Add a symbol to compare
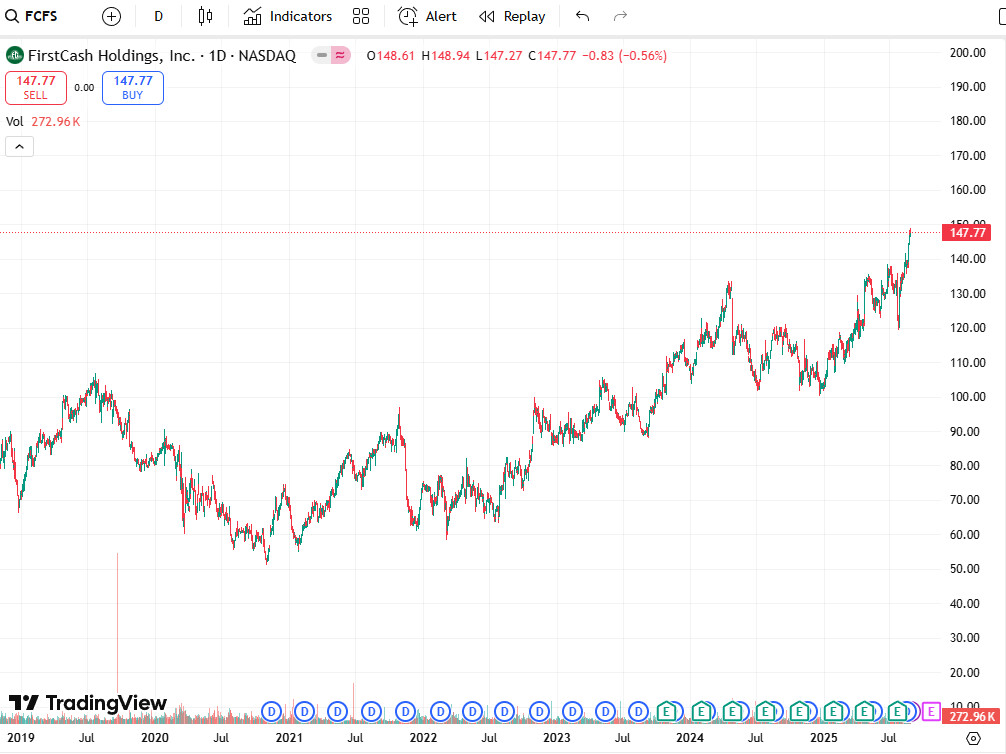This screenshot has width=1006, height=754. point(112,17)
